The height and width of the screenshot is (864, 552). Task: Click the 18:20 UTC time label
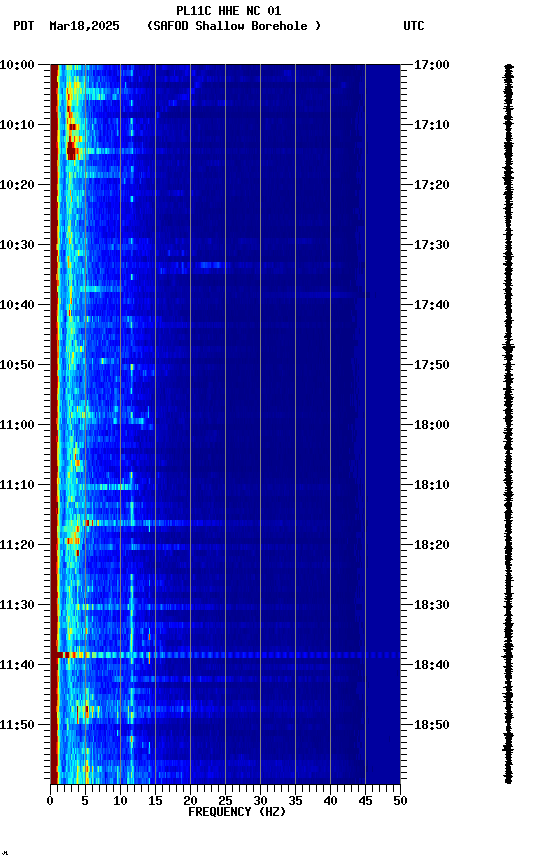432,545
